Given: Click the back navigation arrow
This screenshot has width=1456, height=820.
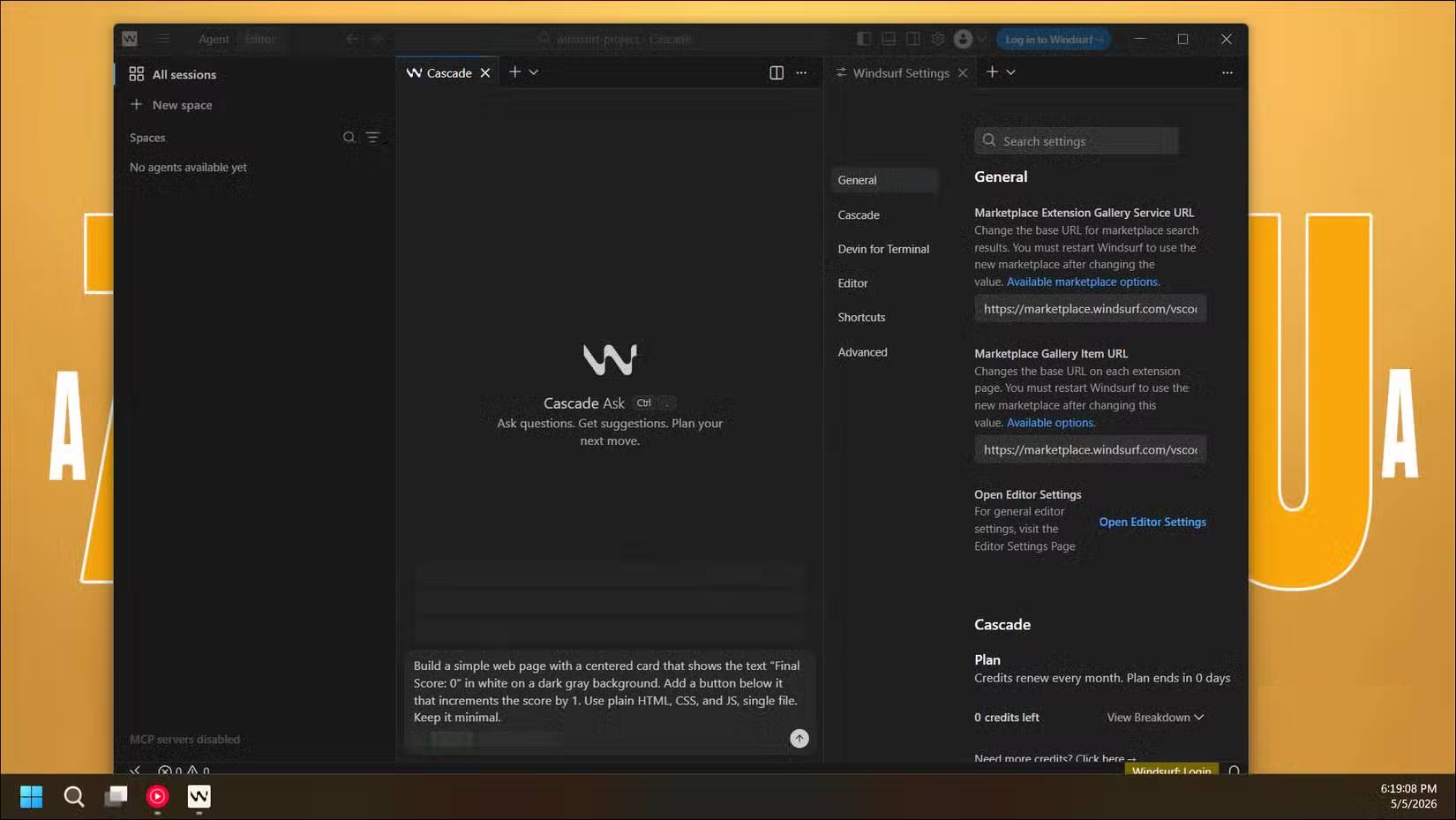Looking at the screenshot, I should pos(352,39).
